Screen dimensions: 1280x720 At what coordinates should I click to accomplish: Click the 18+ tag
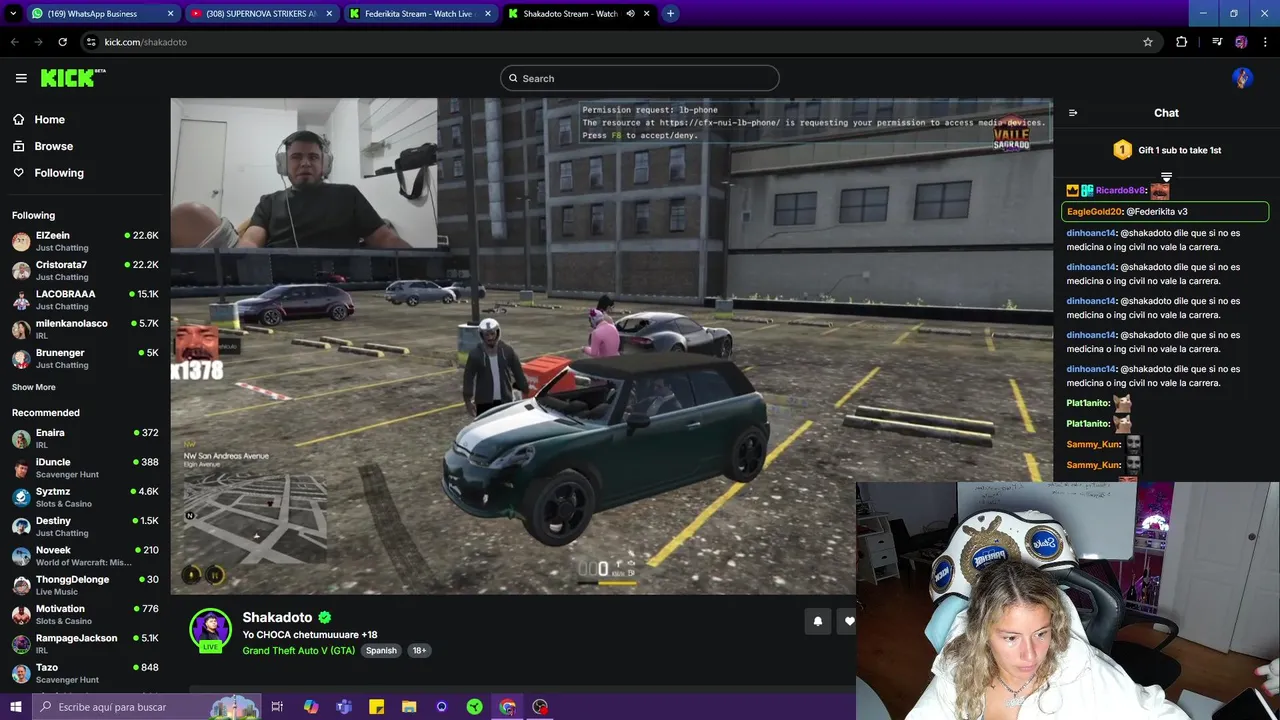tap(419, 650)
